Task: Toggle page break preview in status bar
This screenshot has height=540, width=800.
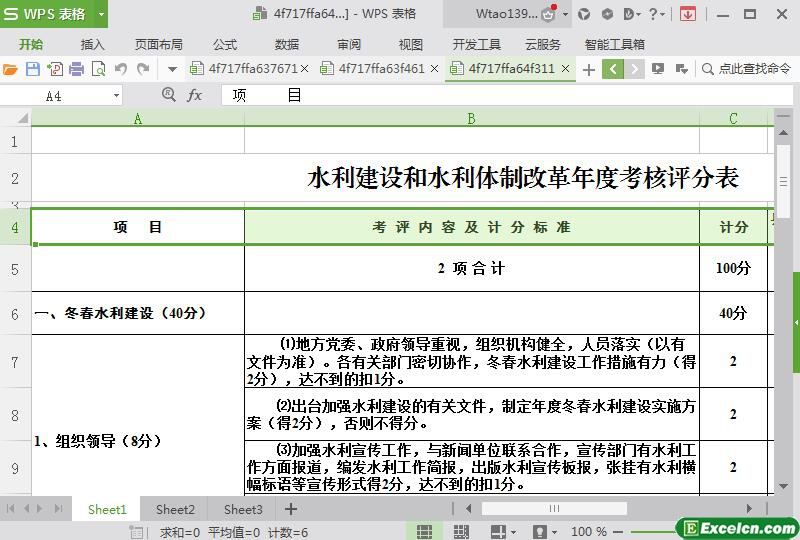Action: coord(461,531)
